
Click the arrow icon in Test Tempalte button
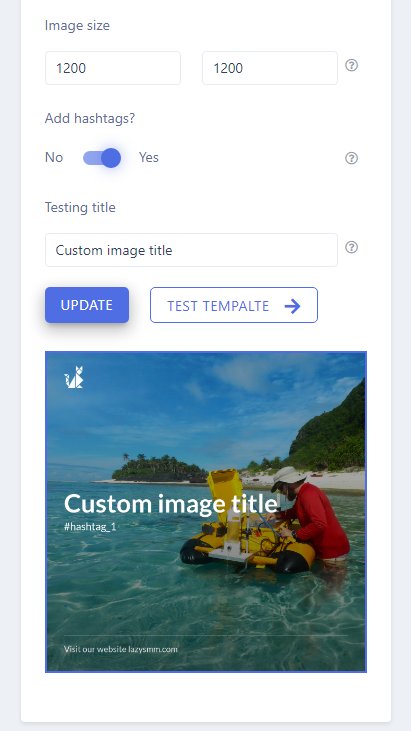click(x=292, y=306)
